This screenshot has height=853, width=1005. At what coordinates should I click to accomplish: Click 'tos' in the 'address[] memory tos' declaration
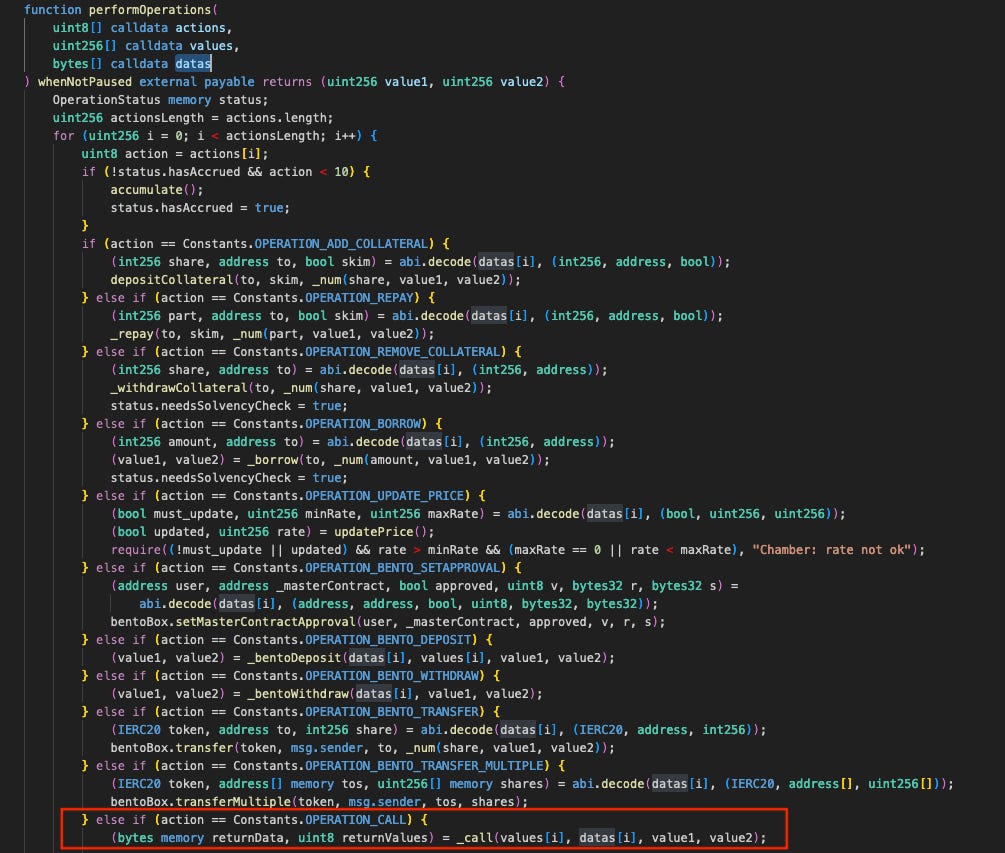click(x=352, y=783)
